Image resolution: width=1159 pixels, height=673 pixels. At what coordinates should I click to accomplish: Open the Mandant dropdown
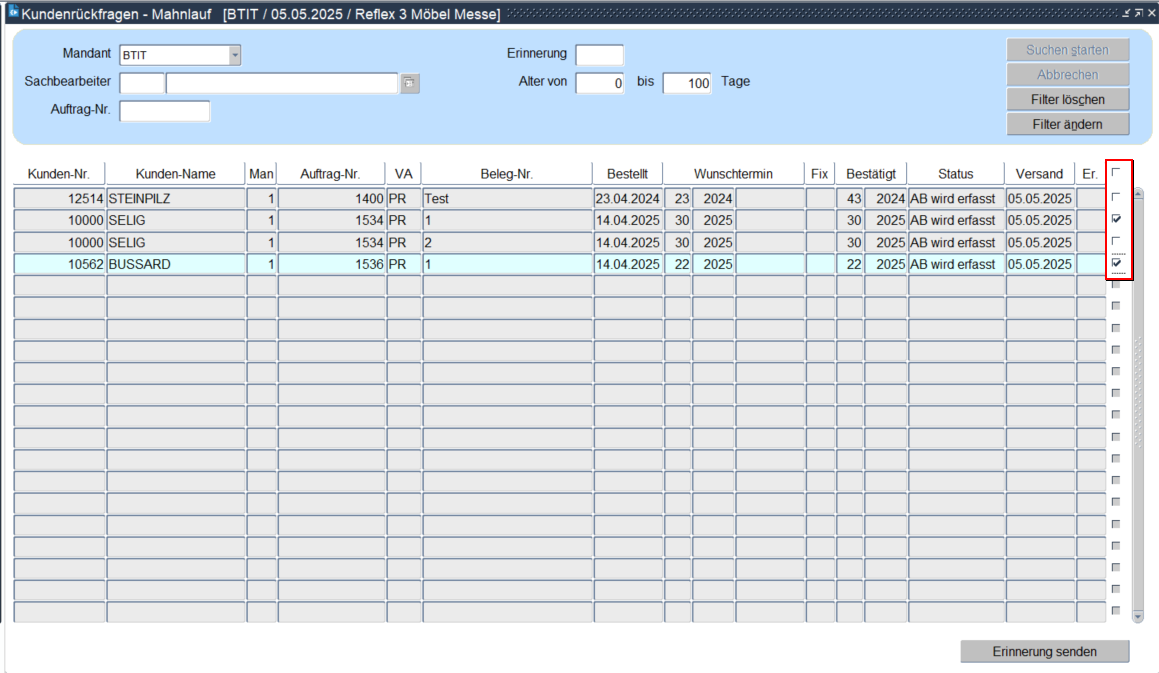coord(235,55)
